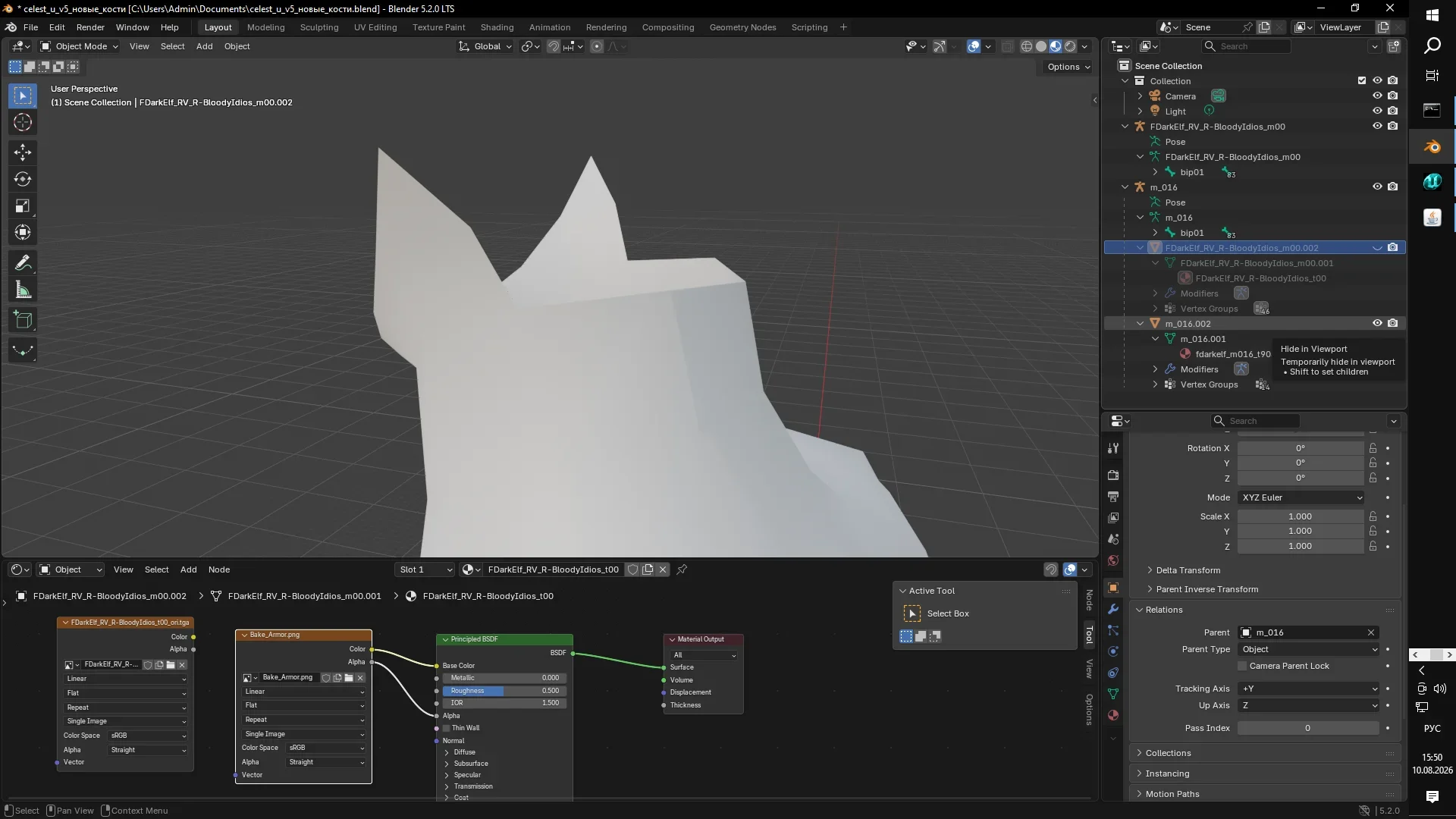Image resolution: width=1456 pixels, height=819 pixels.
Task: Open the Particles properties tab
Action: click(1113, 630)
